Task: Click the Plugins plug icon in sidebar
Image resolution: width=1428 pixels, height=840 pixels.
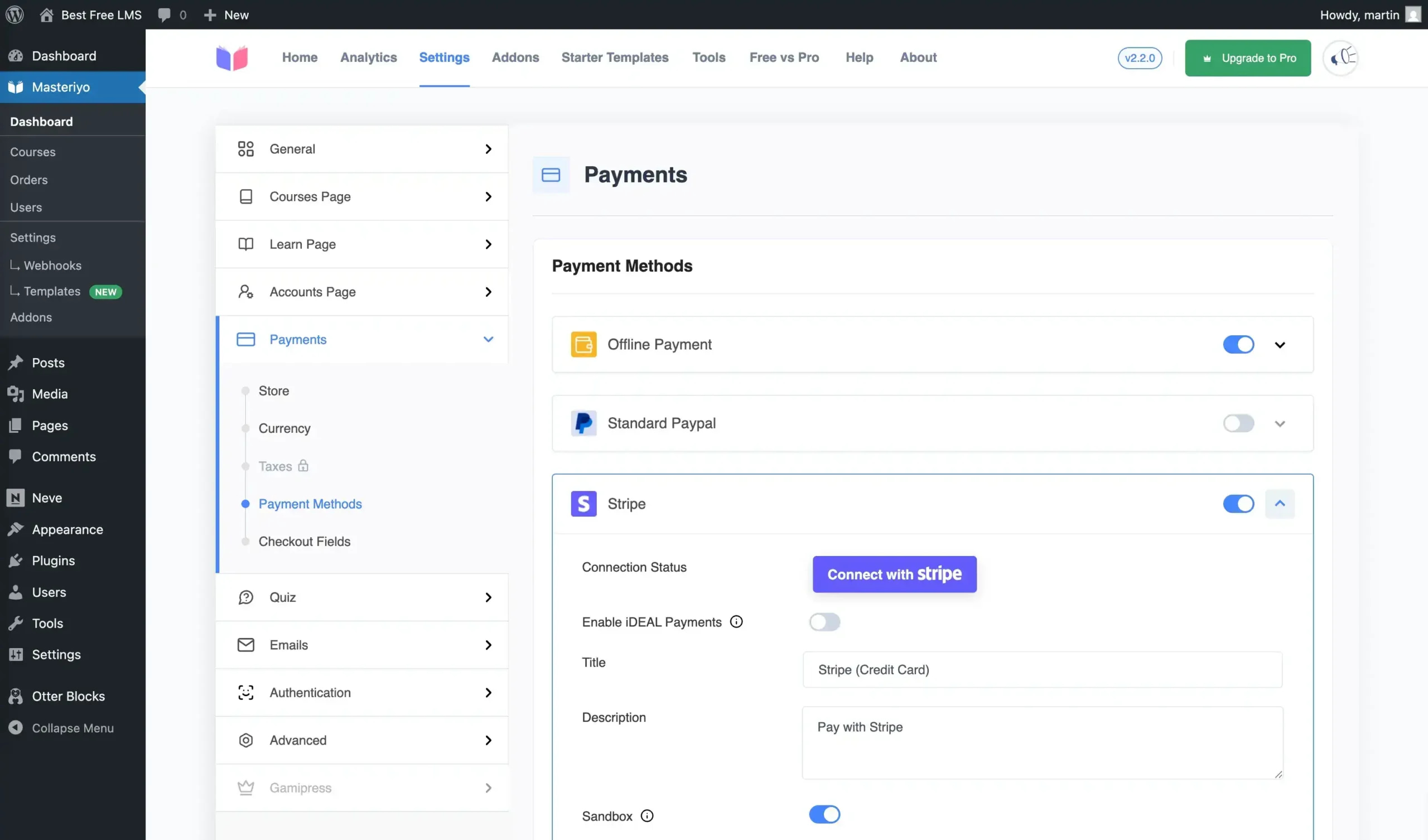Action: (16, 560)
